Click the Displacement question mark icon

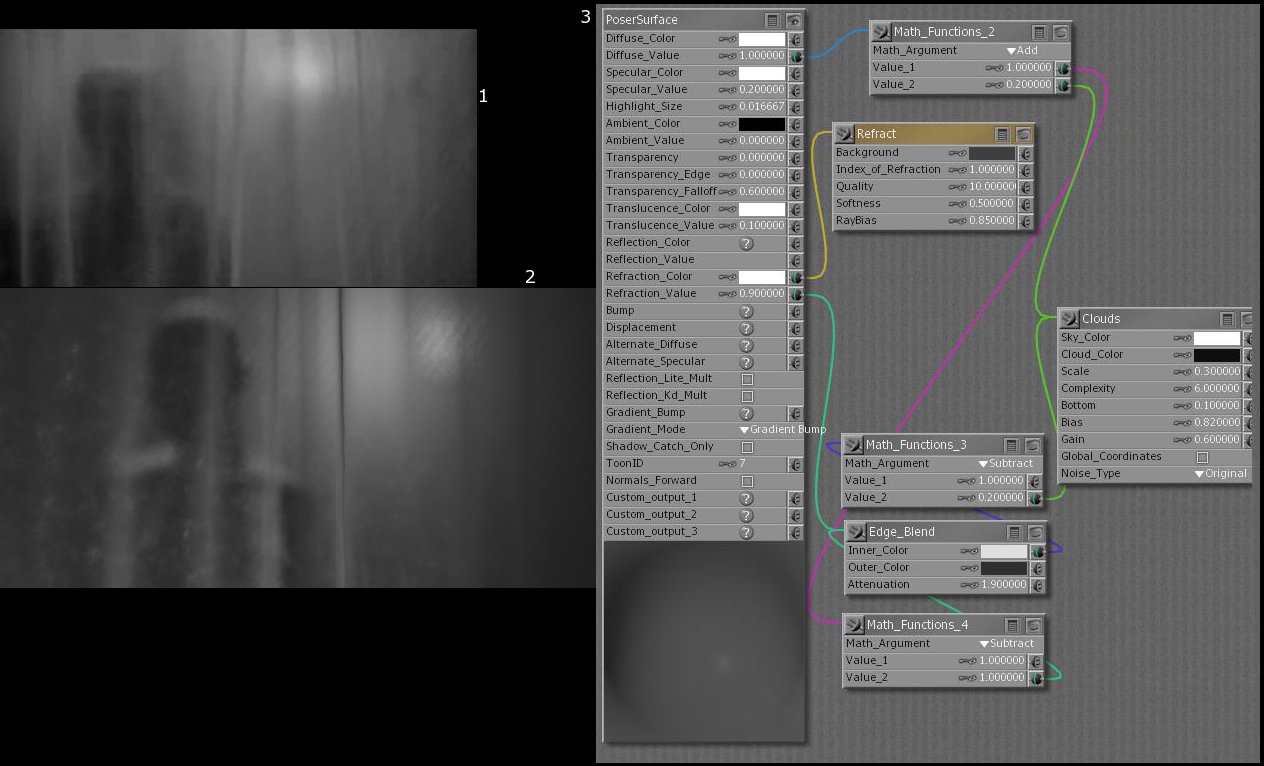(x=746, y=328)
